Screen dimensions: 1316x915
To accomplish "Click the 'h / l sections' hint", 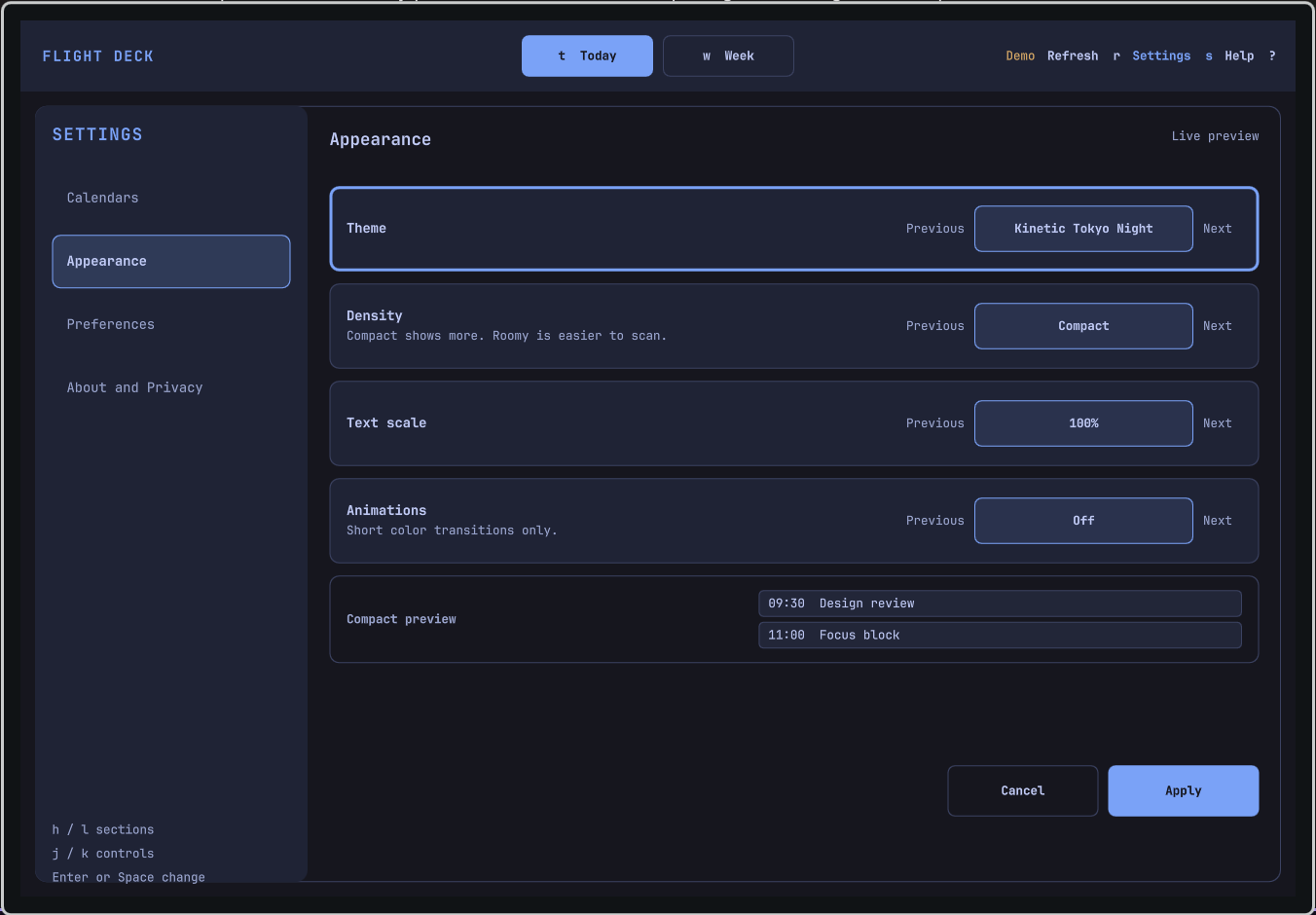I will (103, 829).
